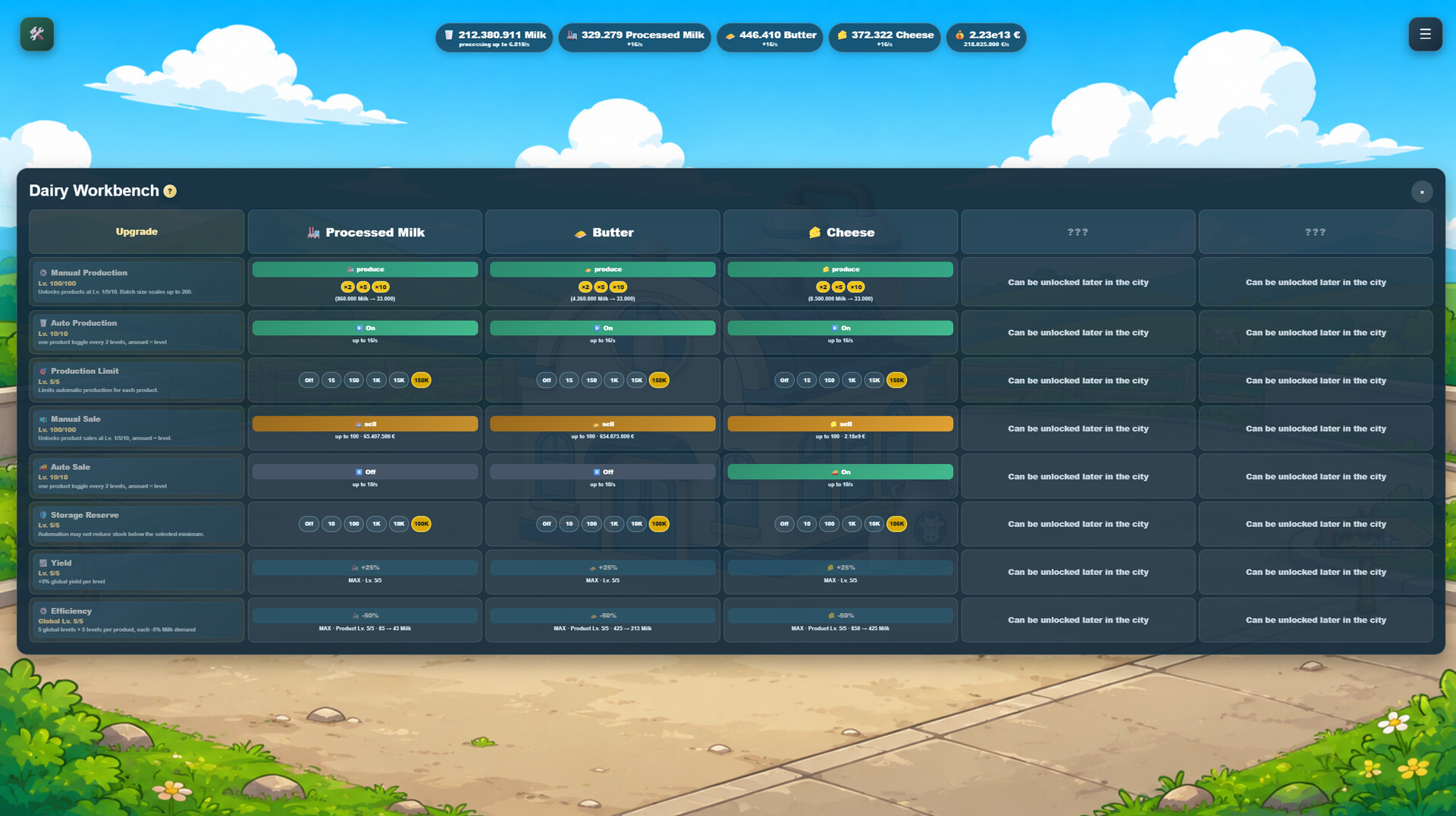Viewport: 1456px width, 816px height.
Task: Sell Processed Milk manually
Action: coord(365,424)
